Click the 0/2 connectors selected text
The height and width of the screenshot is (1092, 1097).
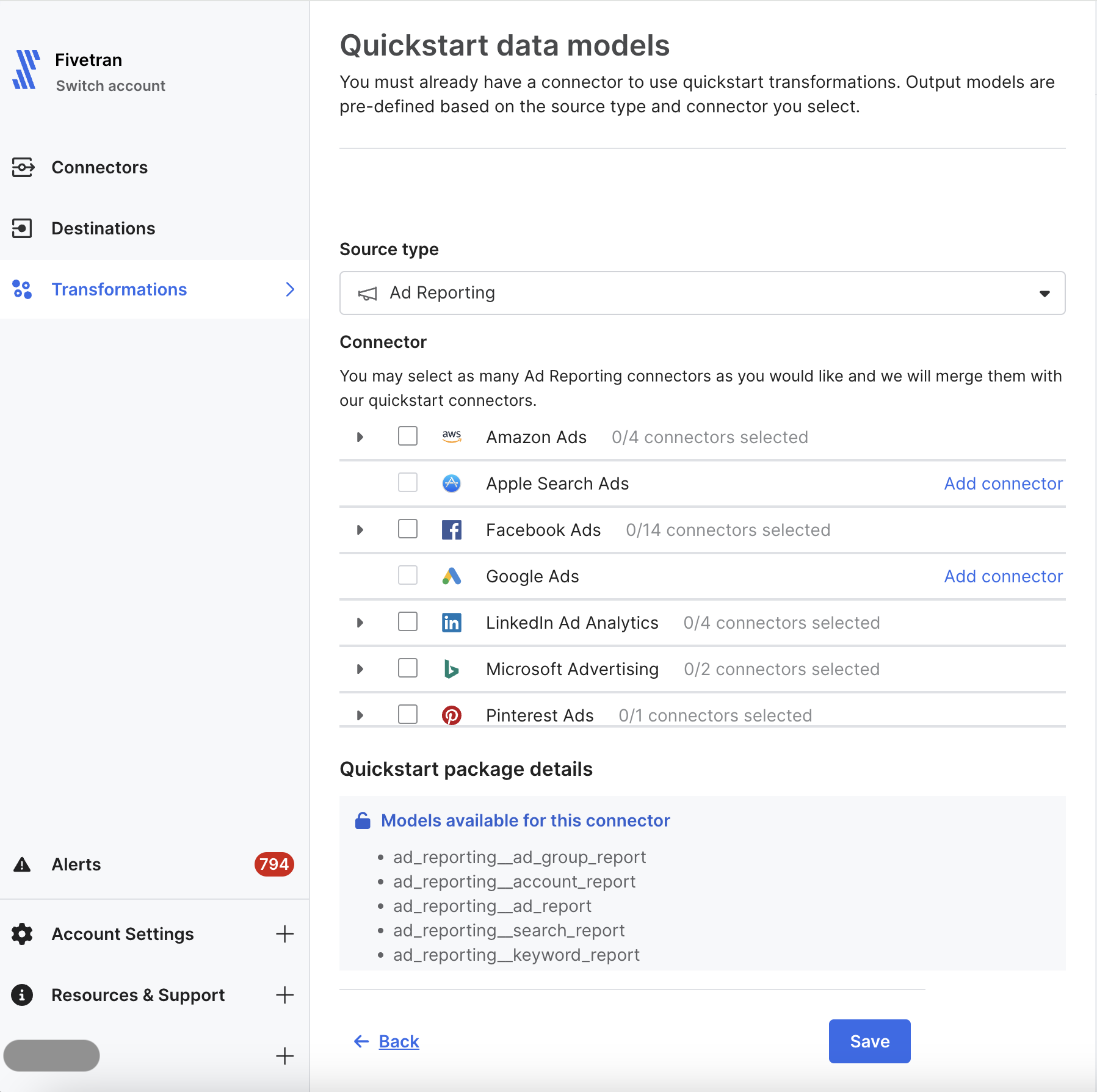coord(781,669)
